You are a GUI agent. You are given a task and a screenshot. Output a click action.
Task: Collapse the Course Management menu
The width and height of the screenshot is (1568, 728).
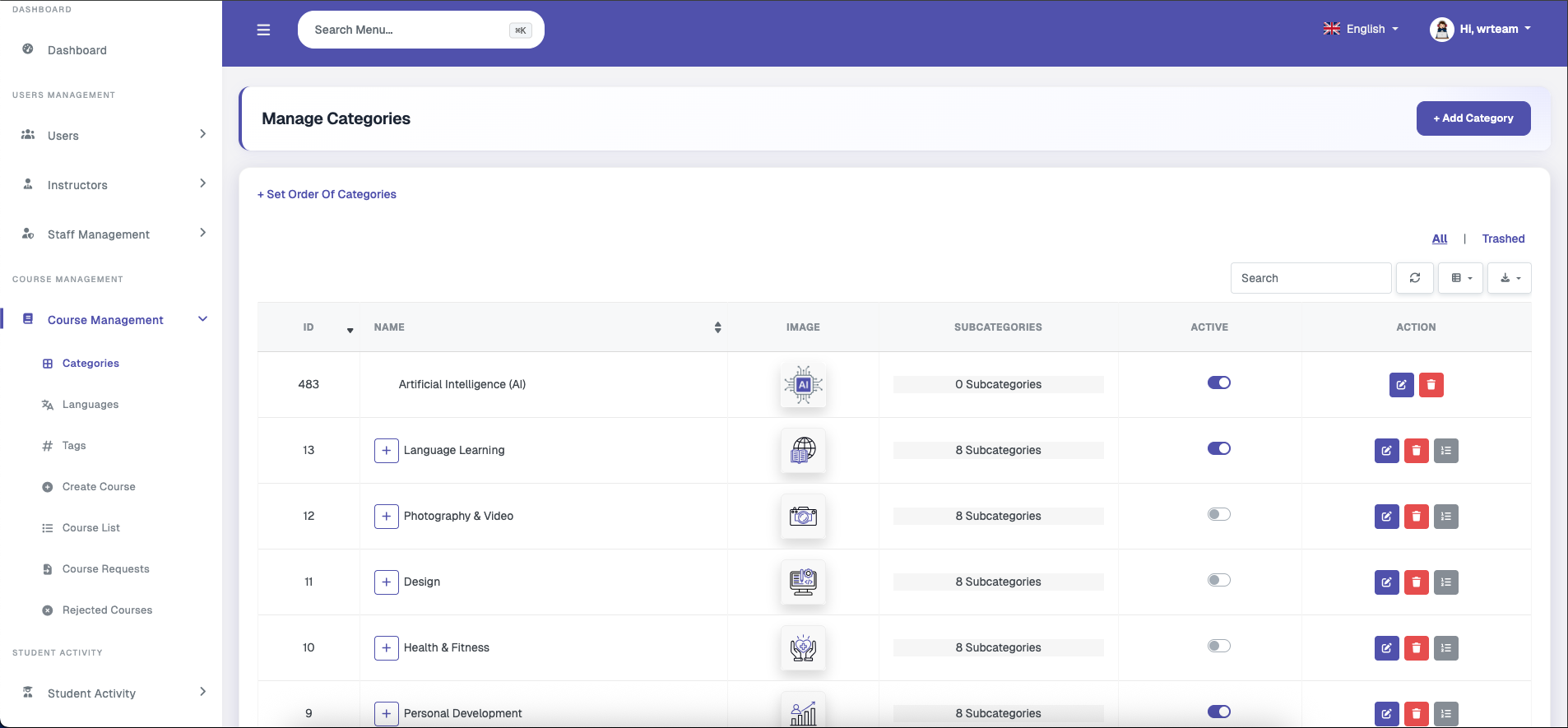click(111, 319)
